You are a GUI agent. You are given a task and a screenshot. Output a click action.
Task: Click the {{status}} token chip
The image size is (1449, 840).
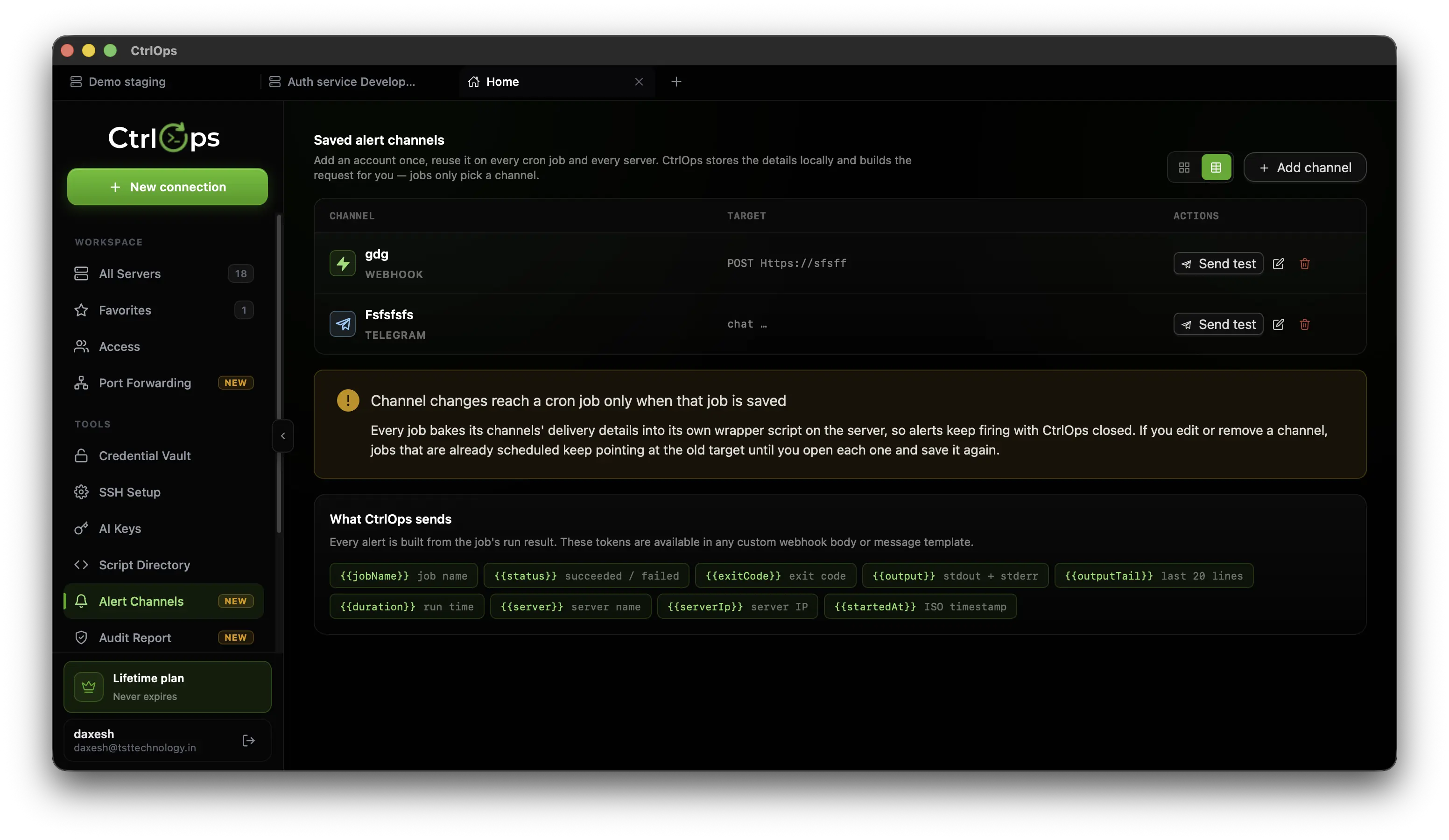(586, 575)
